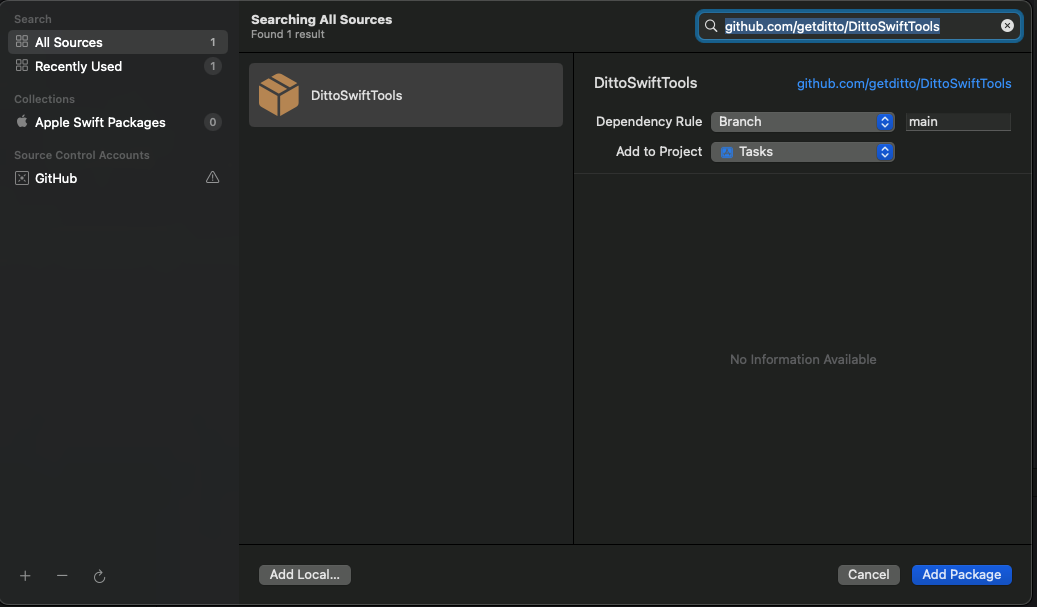Click the minus icon to remove a source

(62, 576)
